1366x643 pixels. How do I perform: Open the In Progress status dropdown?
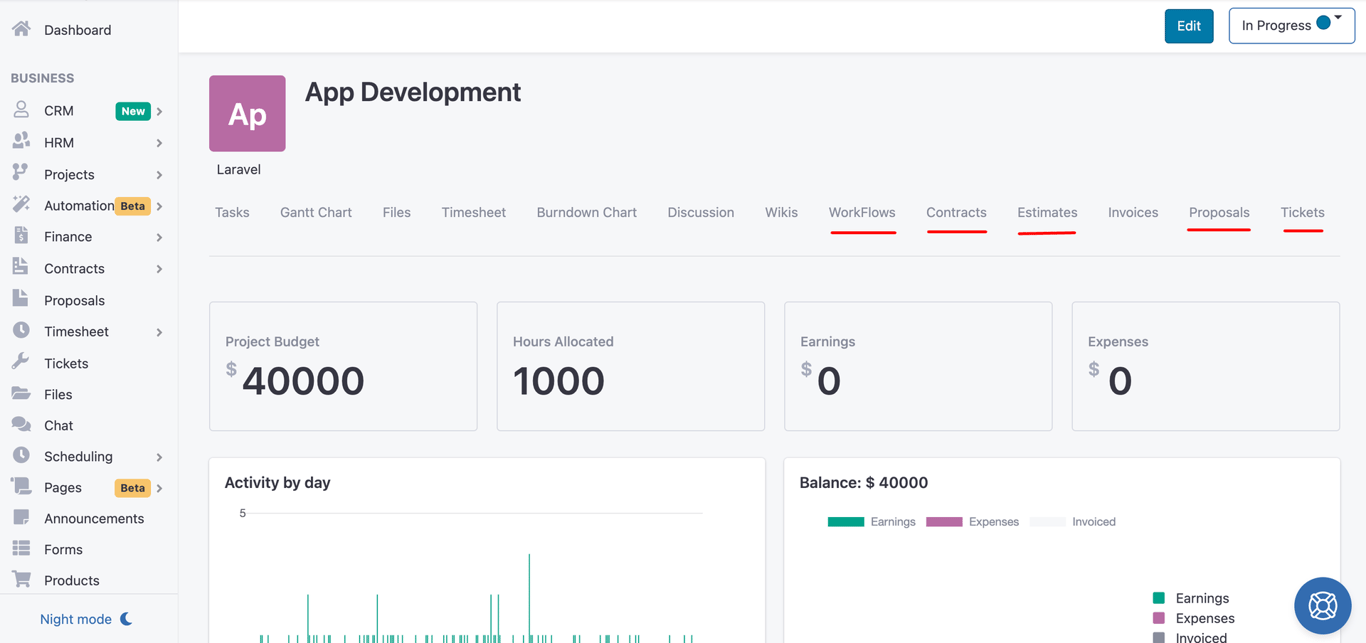[x=1291, y=26]
